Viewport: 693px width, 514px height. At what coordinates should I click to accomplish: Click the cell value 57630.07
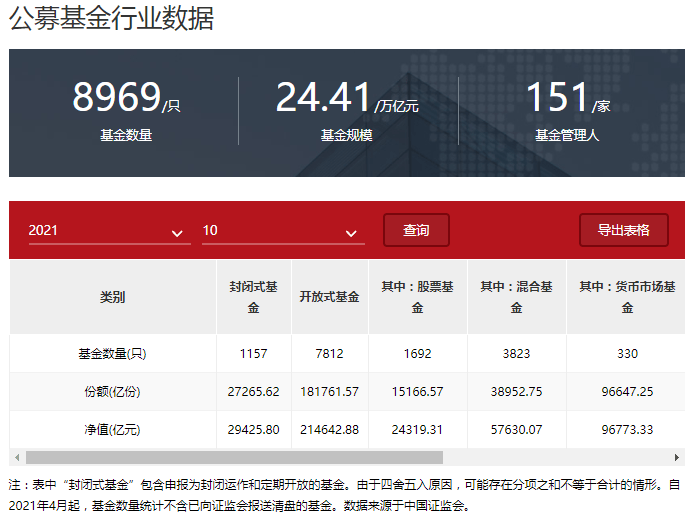click(517, 430)
